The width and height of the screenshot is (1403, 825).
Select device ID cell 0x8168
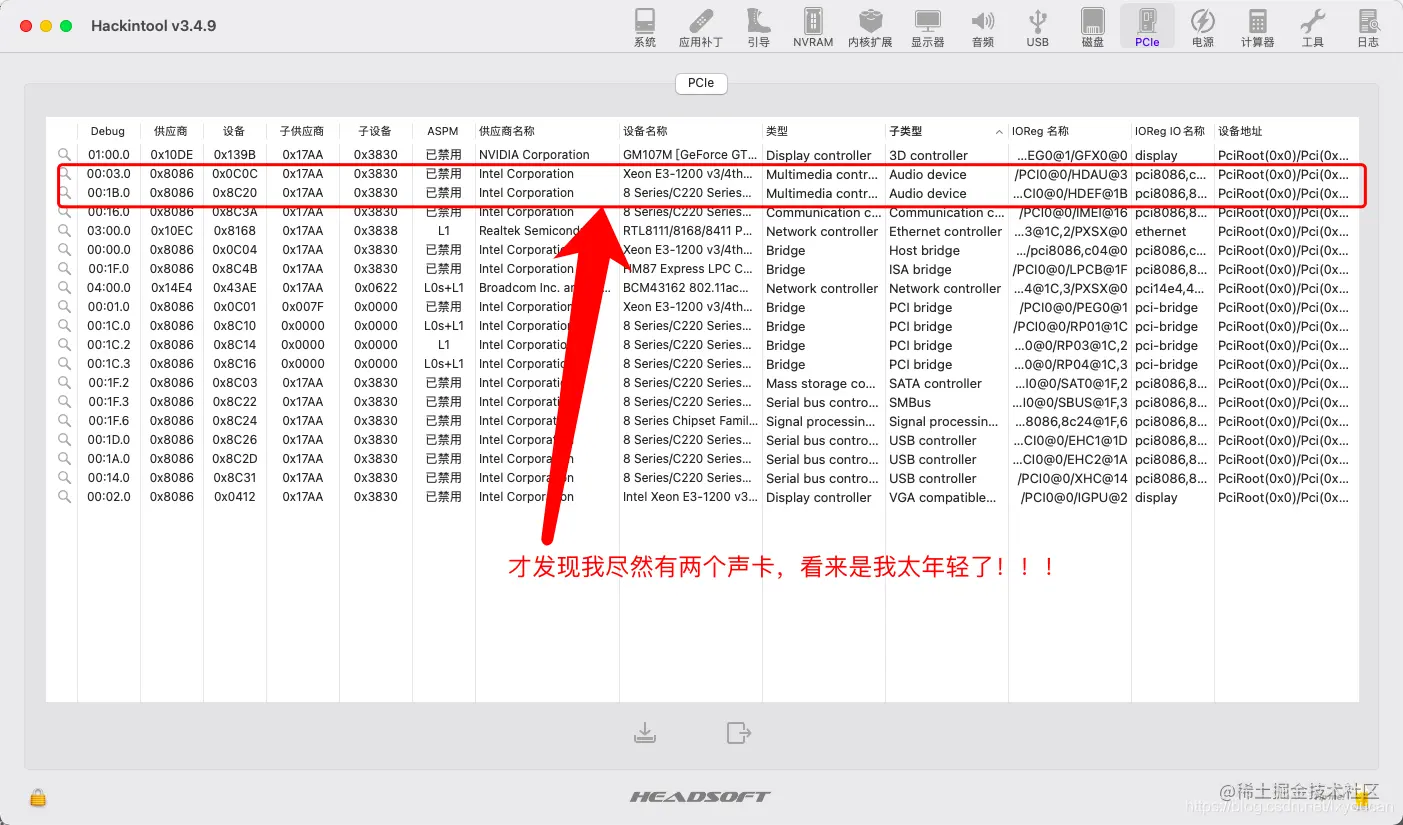pos(233,231)
